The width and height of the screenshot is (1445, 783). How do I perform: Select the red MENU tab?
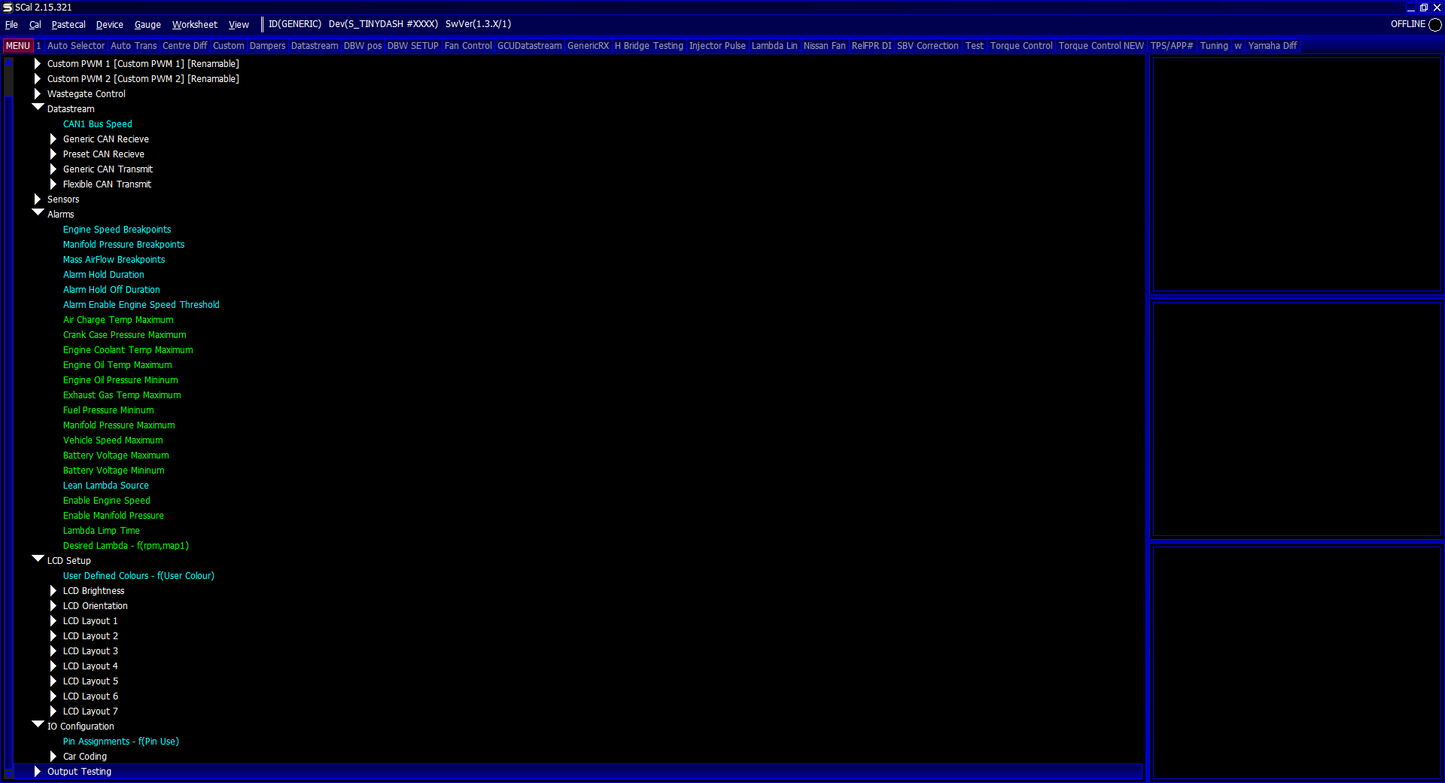(18, 46)
